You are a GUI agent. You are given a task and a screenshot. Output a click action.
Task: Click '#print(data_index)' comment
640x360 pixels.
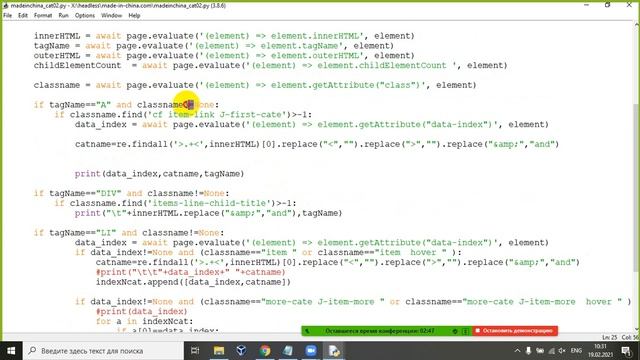142,311
